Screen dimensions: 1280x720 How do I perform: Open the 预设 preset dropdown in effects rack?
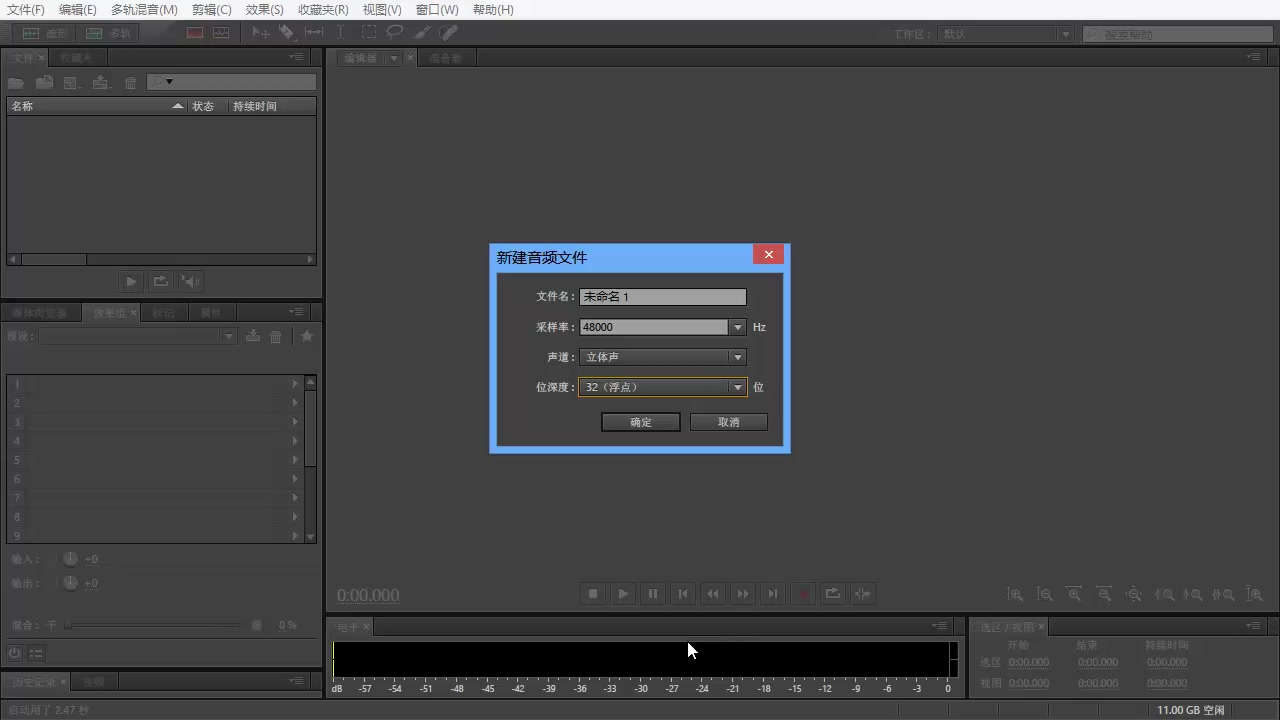137,336
